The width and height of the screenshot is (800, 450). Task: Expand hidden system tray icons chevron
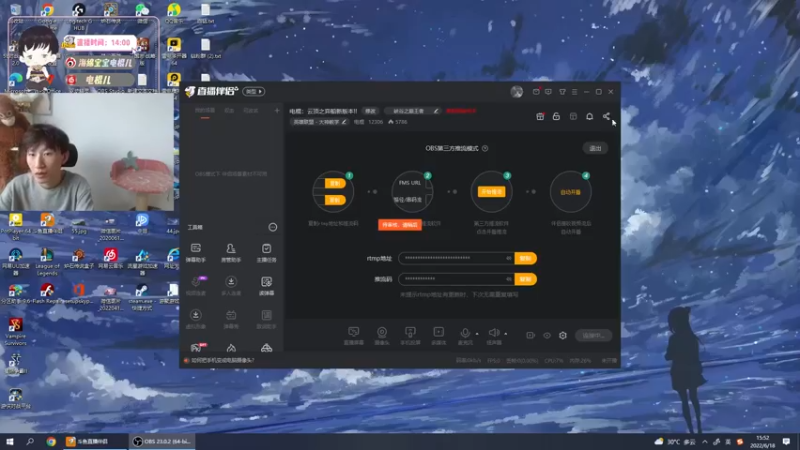point(705,441)
